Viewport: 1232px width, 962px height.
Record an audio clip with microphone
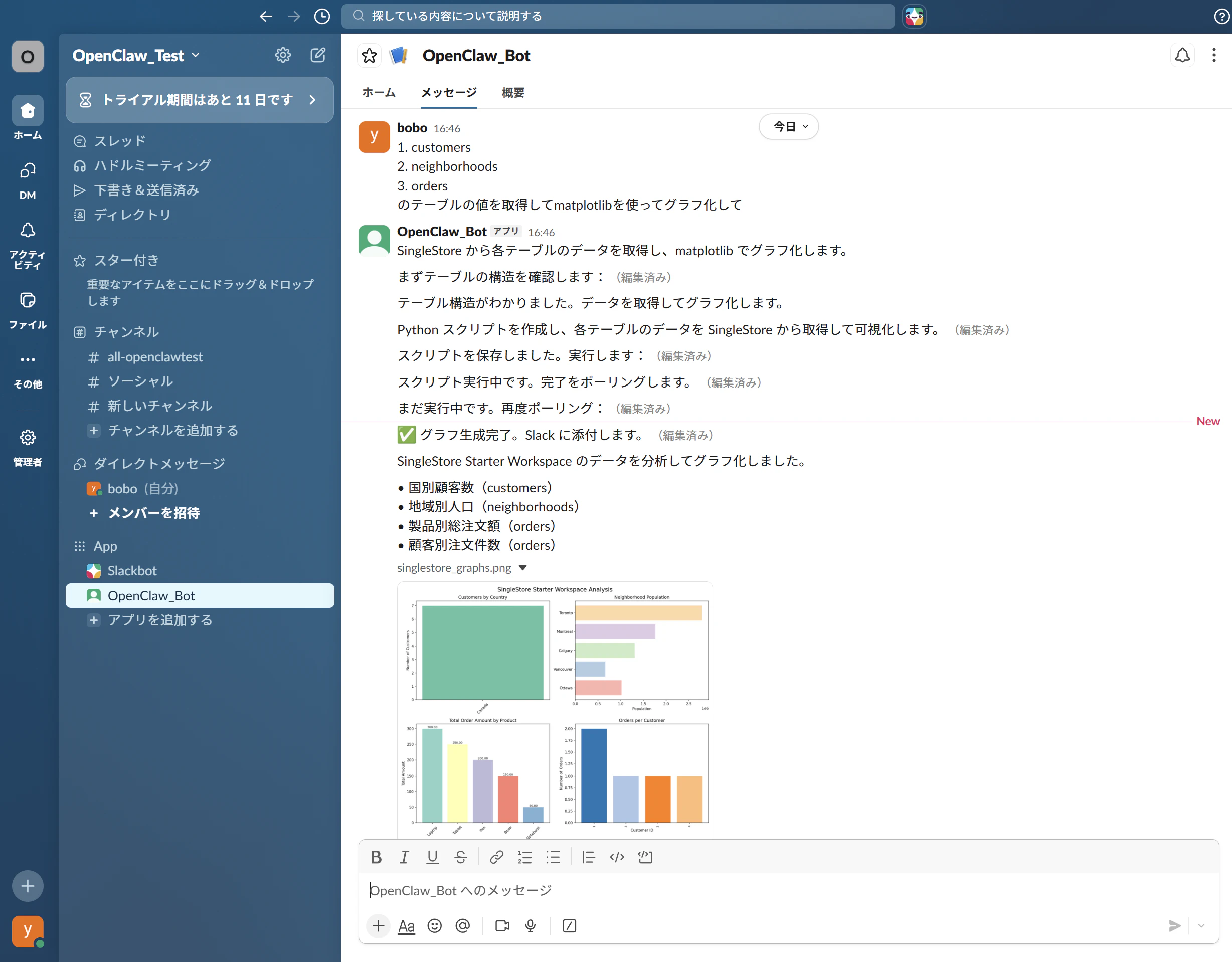coord(531,926)
